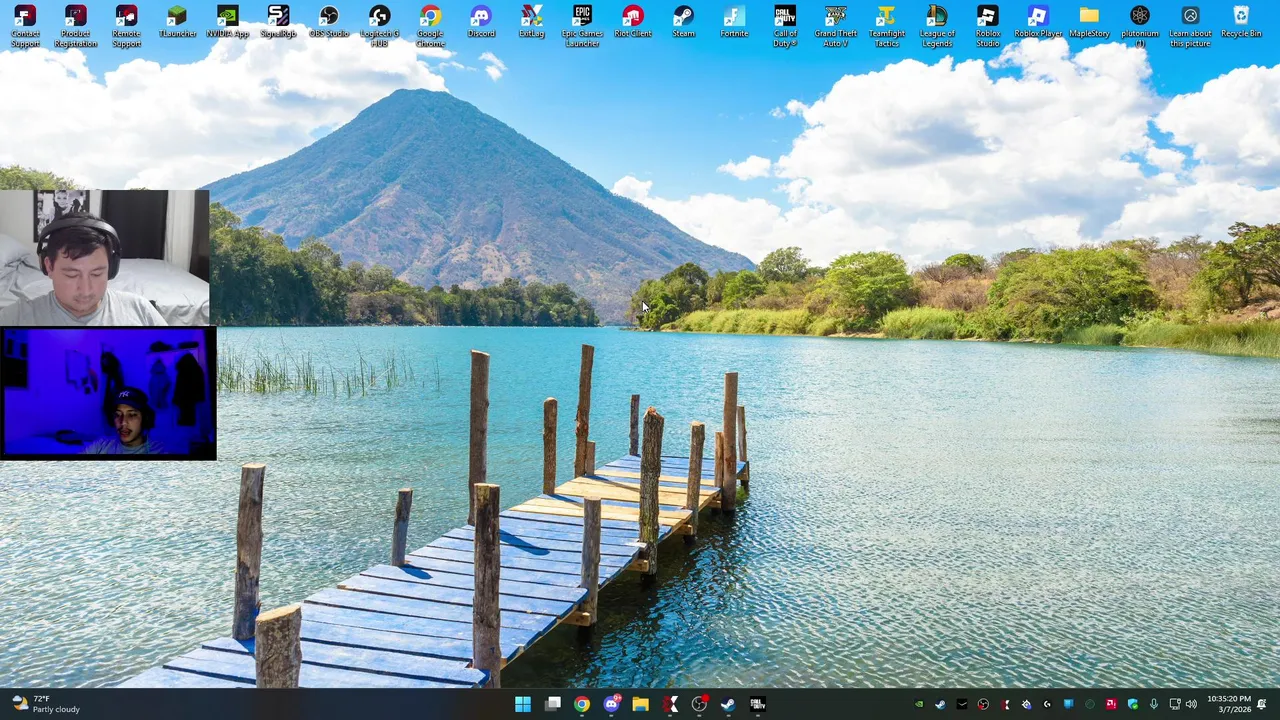Open the weather widget showing Partly cloudy

45,705
